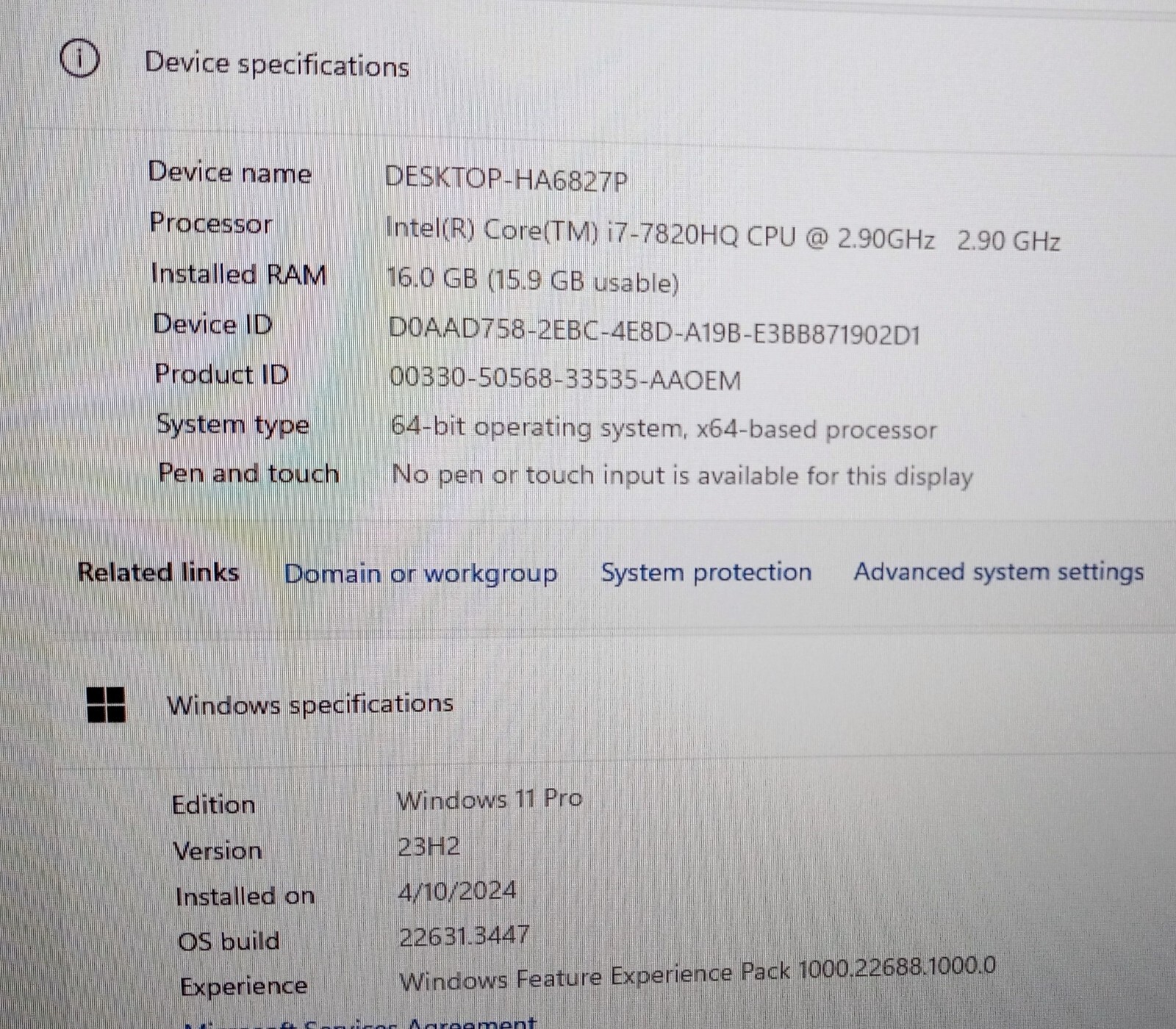Click the Version label
Screen dimensions: 1176x1029
[218, 851]
